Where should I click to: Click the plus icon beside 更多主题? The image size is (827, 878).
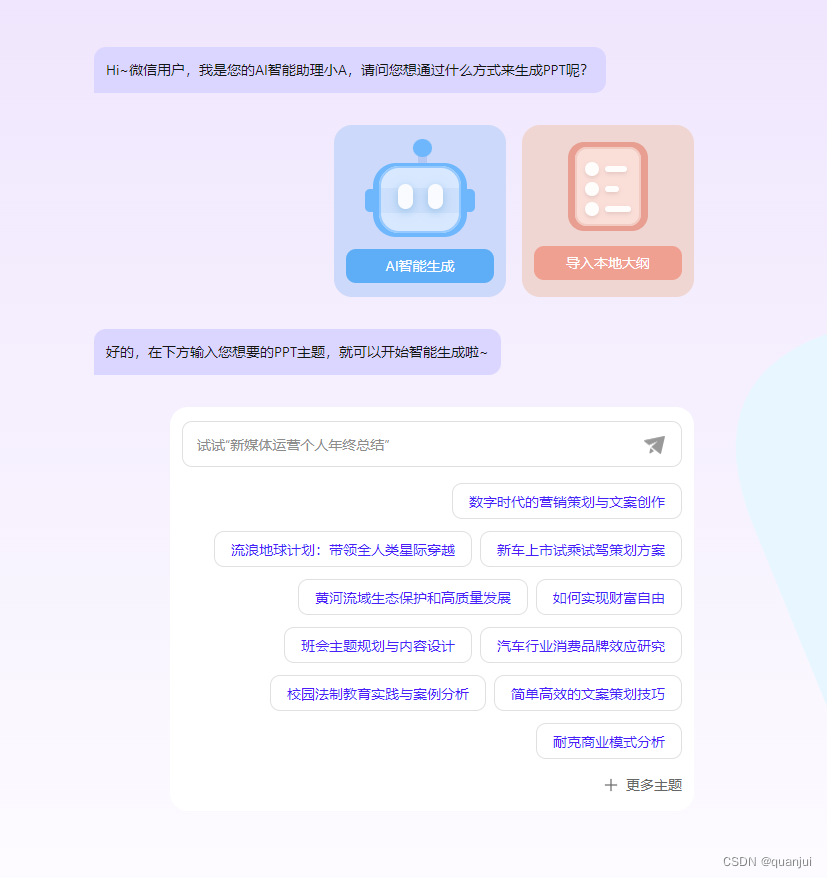pyautogui.click(x=611, y=785)
